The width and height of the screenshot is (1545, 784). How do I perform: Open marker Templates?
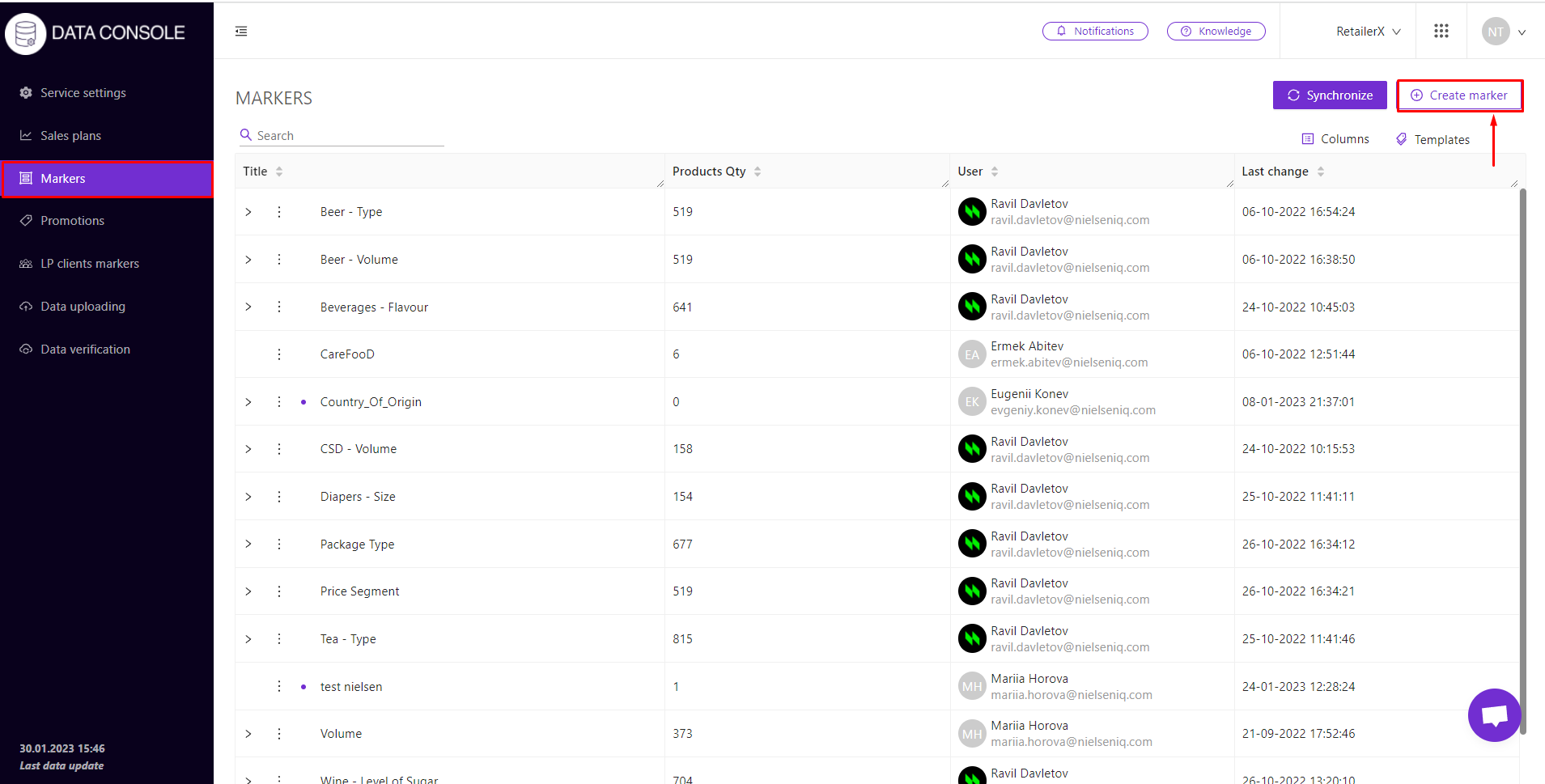pos(1433,139)
